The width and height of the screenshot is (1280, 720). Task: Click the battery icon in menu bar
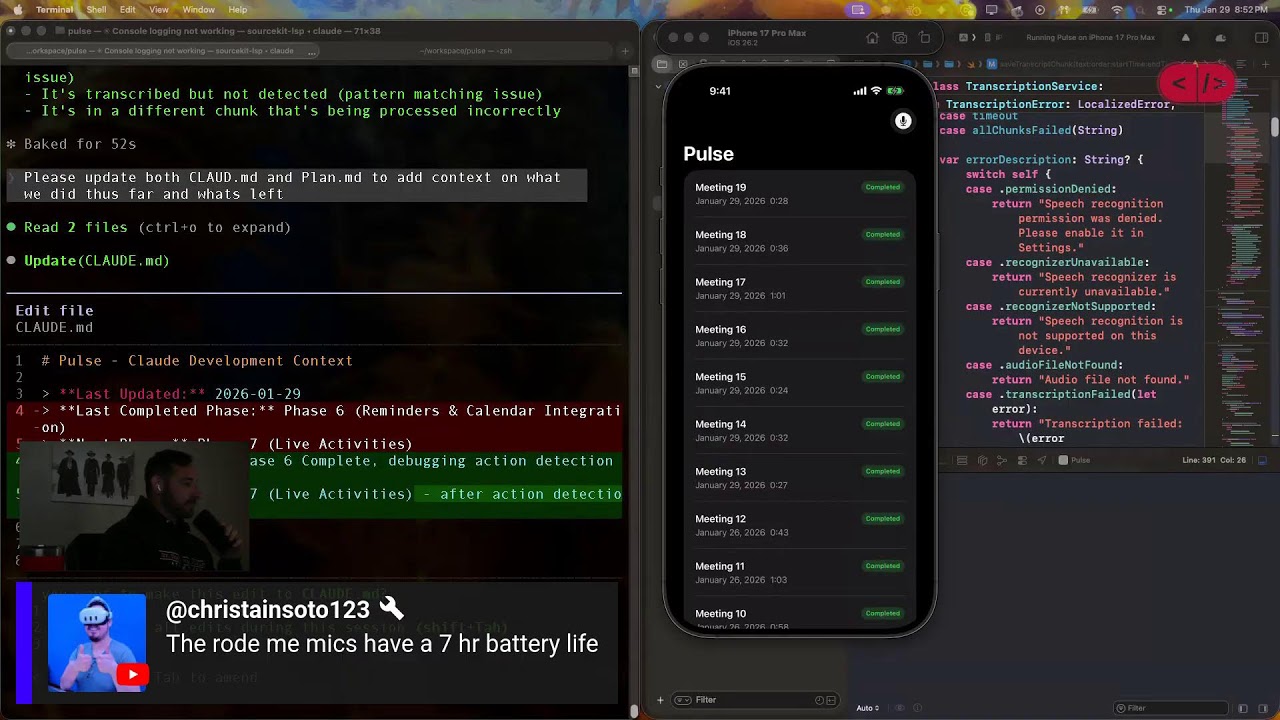pos(1092,9)
